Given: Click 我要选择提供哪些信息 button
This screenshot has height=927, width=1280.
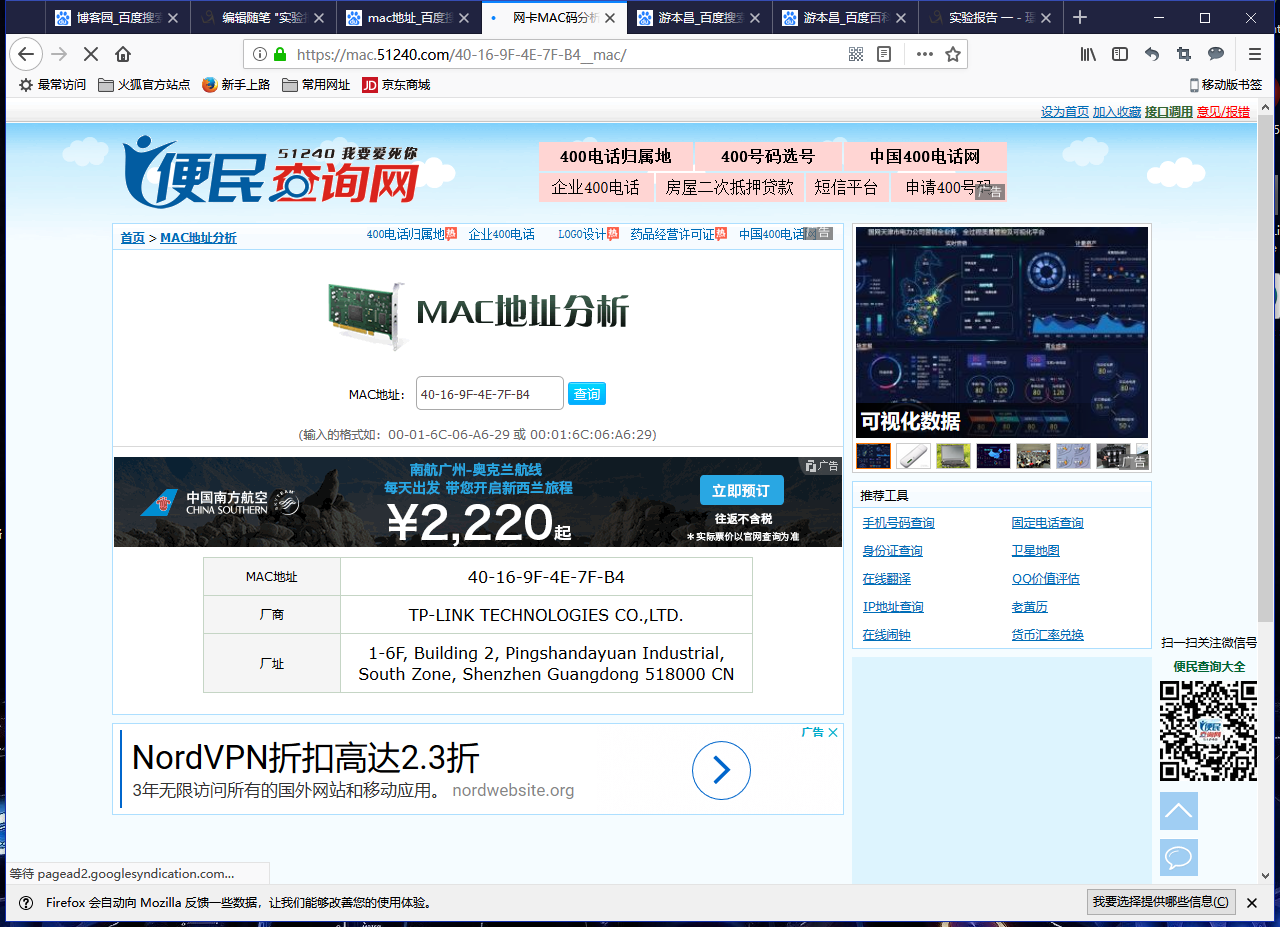Looking at the screenshot, I should pyautogui.click(x=1161, y=902).
